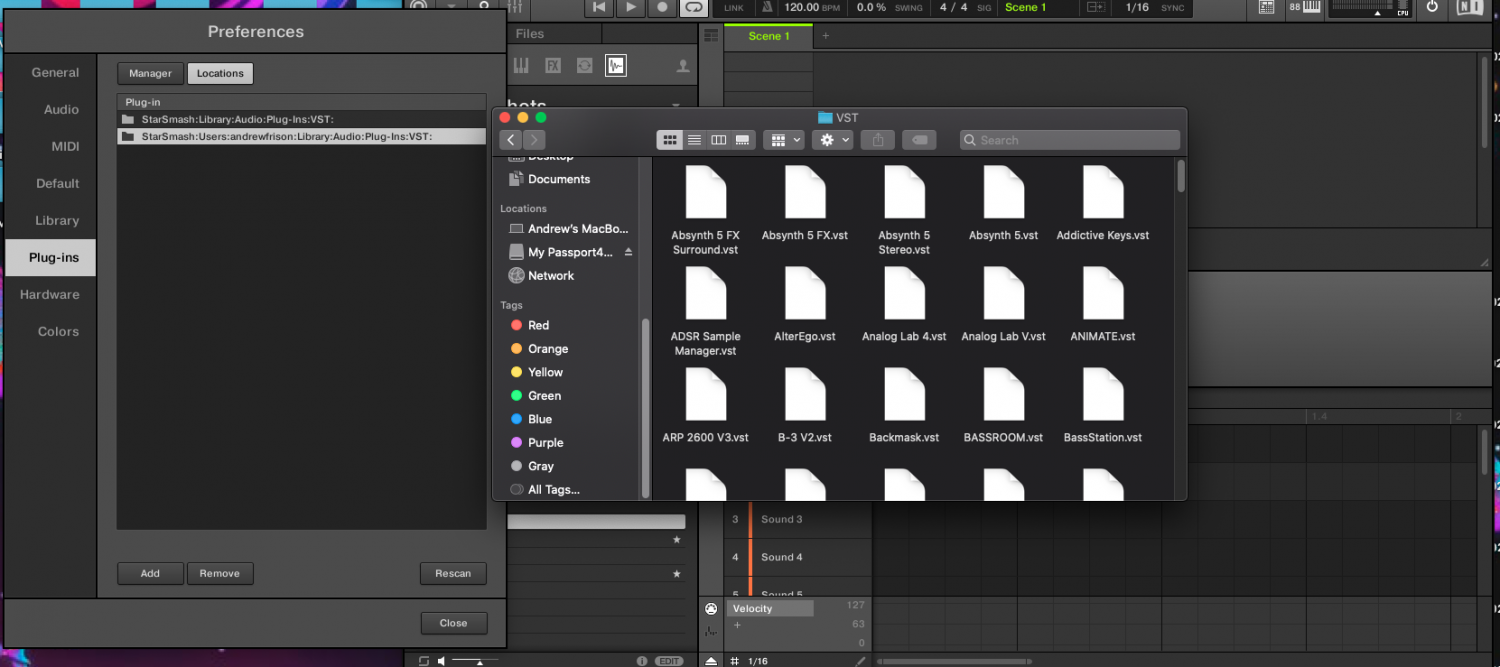Image resolution: width=1500 pixels, height=667 pixels.
Task: Open the Colors preferences tab
Action: click(58, 331)
